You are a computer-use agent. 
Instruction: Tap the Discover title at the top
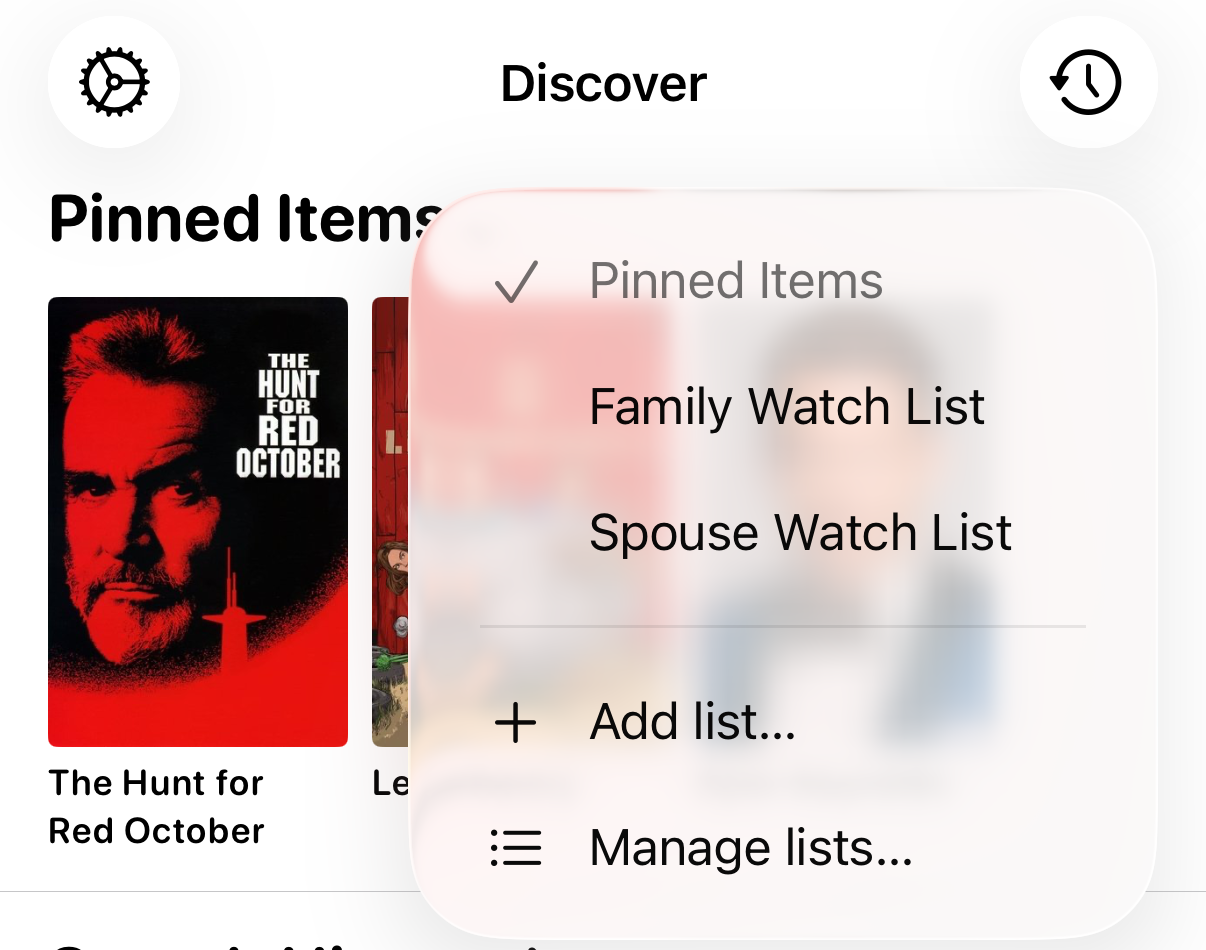coord(602,83)
